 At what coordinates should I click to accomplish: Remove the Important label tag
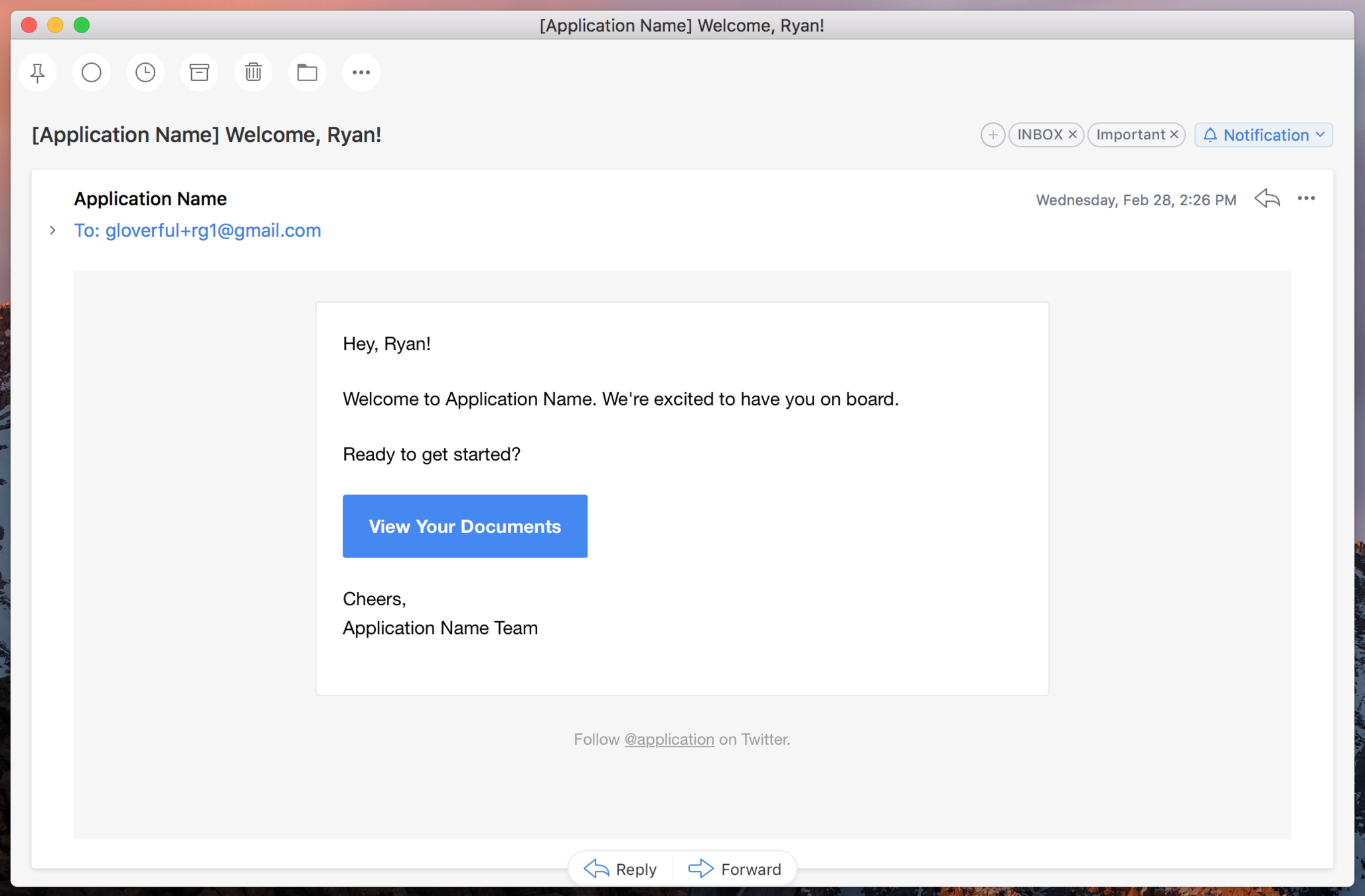point(1174,135)
